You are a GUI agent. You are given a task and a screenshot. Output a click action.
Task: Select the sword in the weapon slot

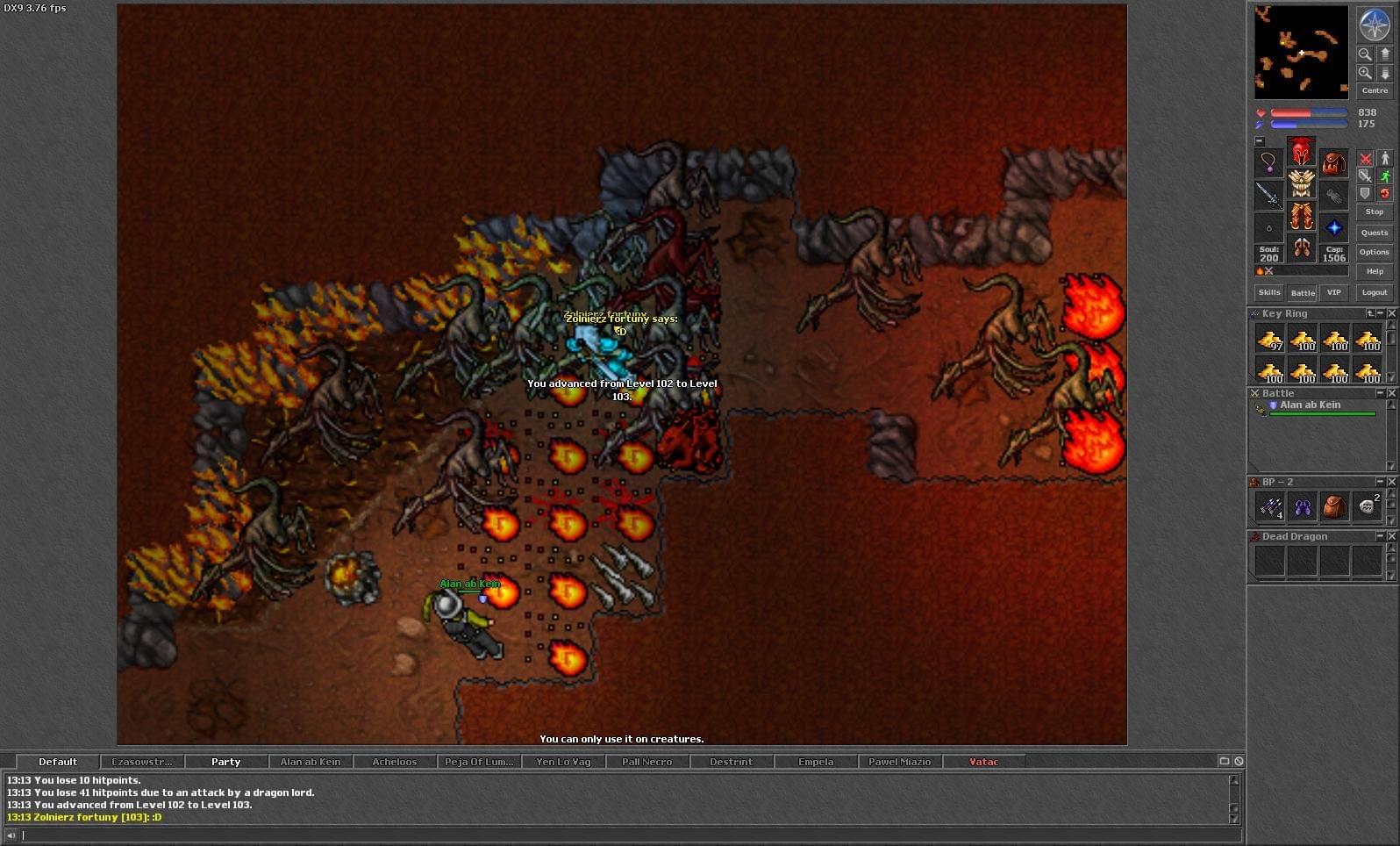click(x=1268, y=195)
